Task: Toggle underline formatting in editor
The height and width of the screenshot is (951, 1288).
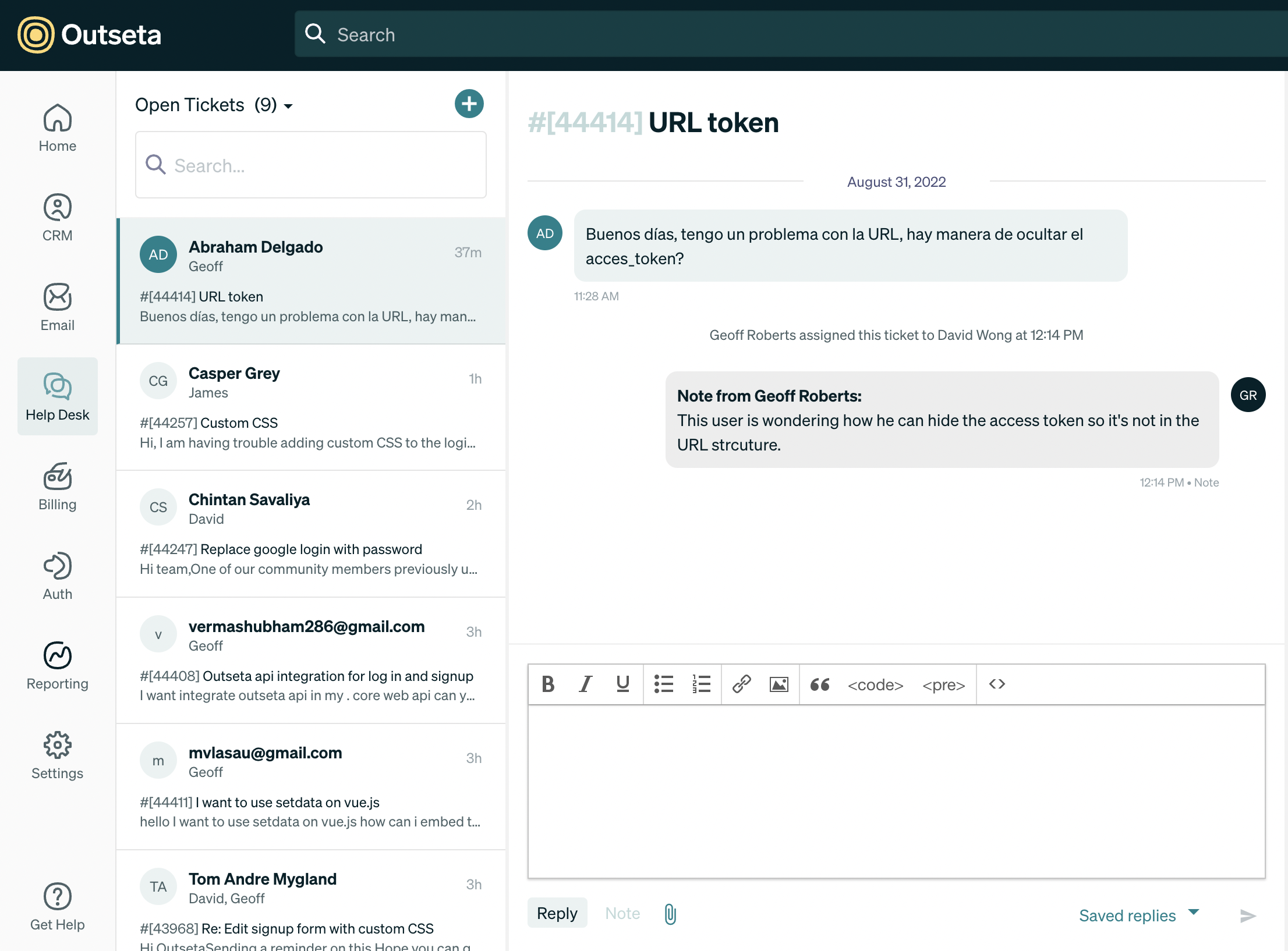Action: point(622,684)
